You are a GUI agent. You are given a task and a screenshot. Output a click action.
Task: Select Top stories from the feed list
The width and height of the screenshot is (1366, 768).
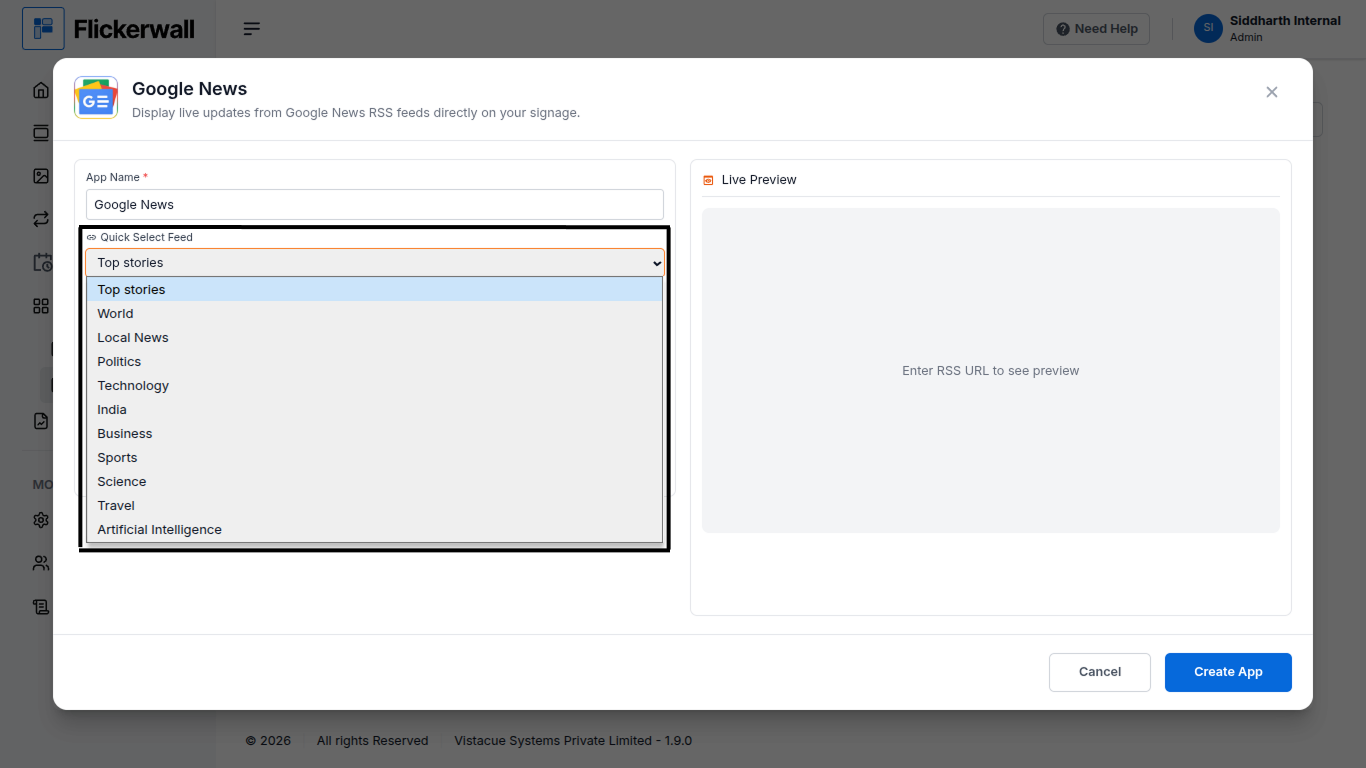pyautogui.click(x=374, y=289)
